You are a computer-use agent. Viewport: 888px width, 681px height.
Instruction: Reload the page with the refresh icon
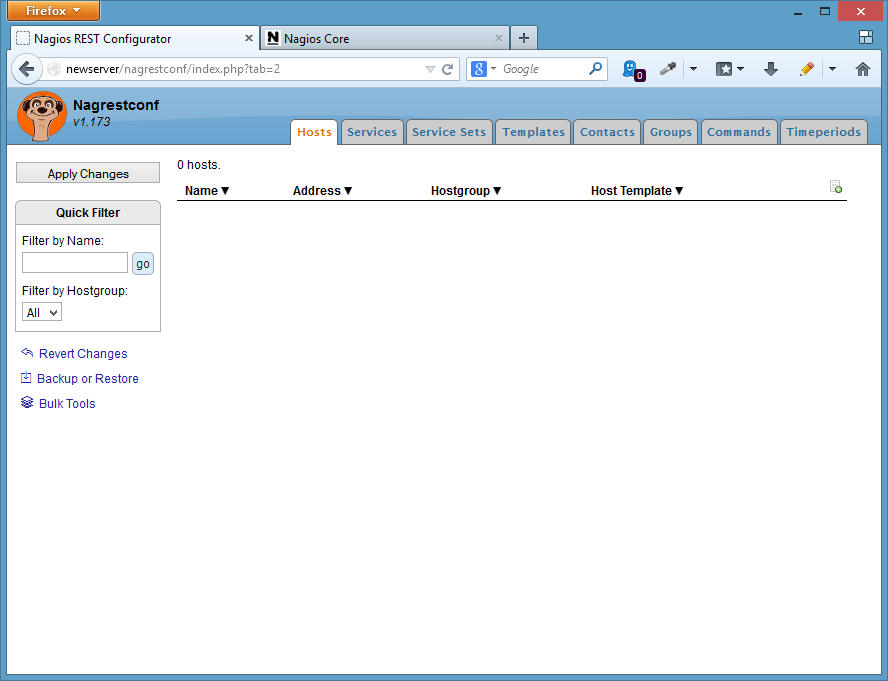coord(447,69)
